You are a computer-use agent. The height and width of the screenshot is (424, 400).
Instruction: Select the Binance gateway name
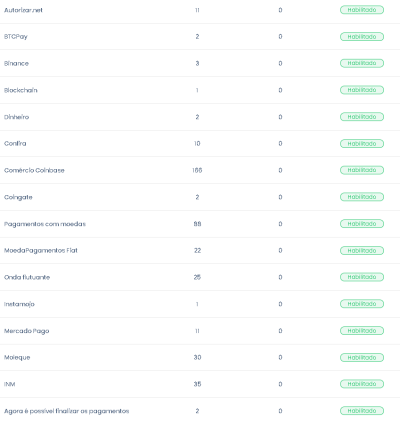pos(16,63)
